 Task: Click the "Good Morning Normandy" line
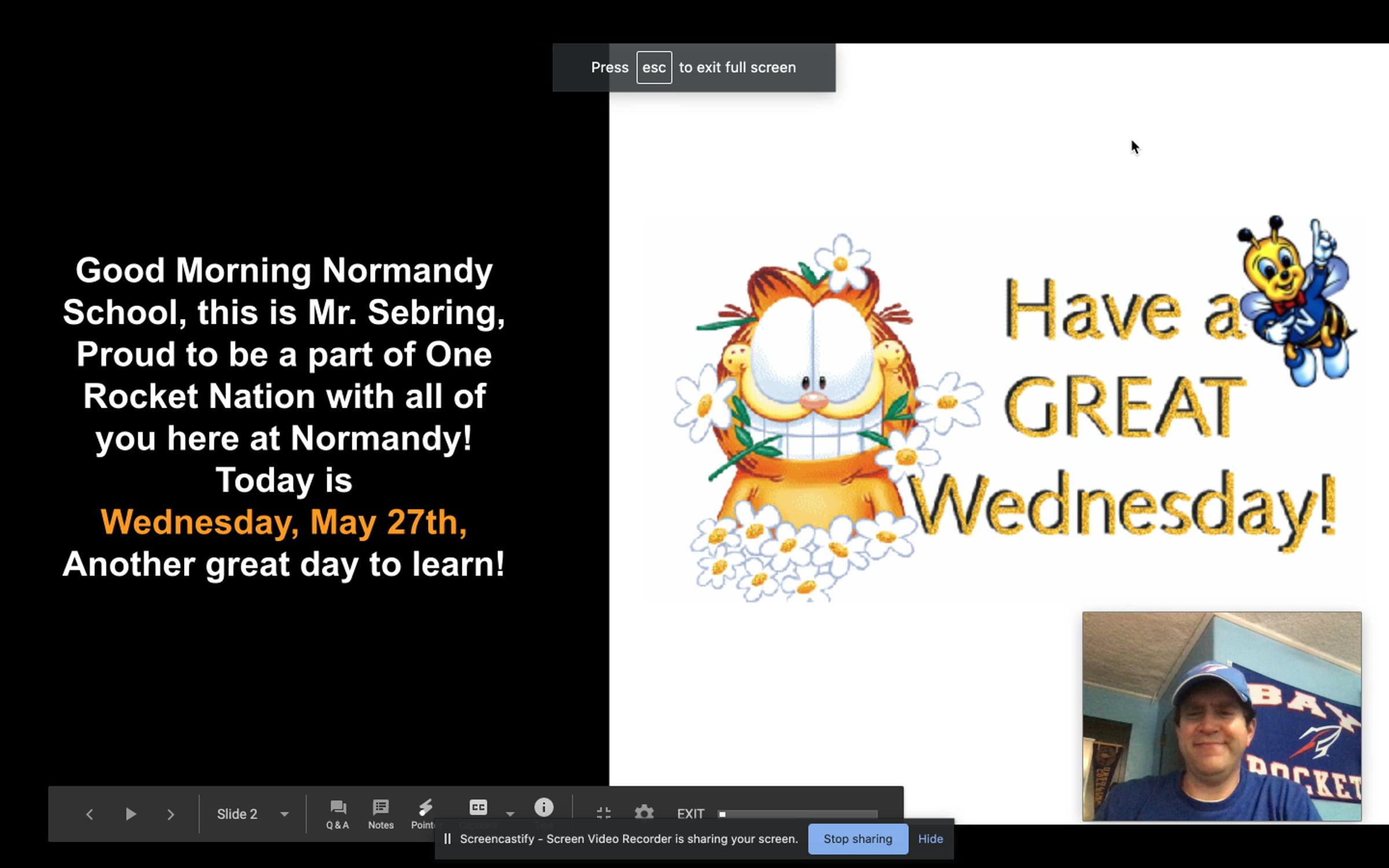(284, 271)
